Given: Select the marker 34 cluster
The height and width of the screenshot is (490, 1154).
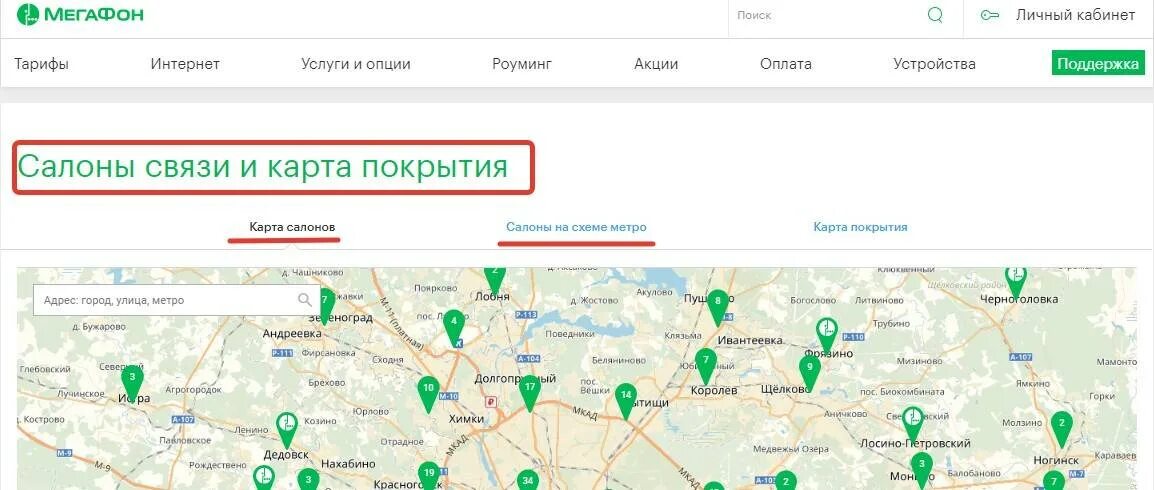Looking at the screenshot, I should point(527,479).
